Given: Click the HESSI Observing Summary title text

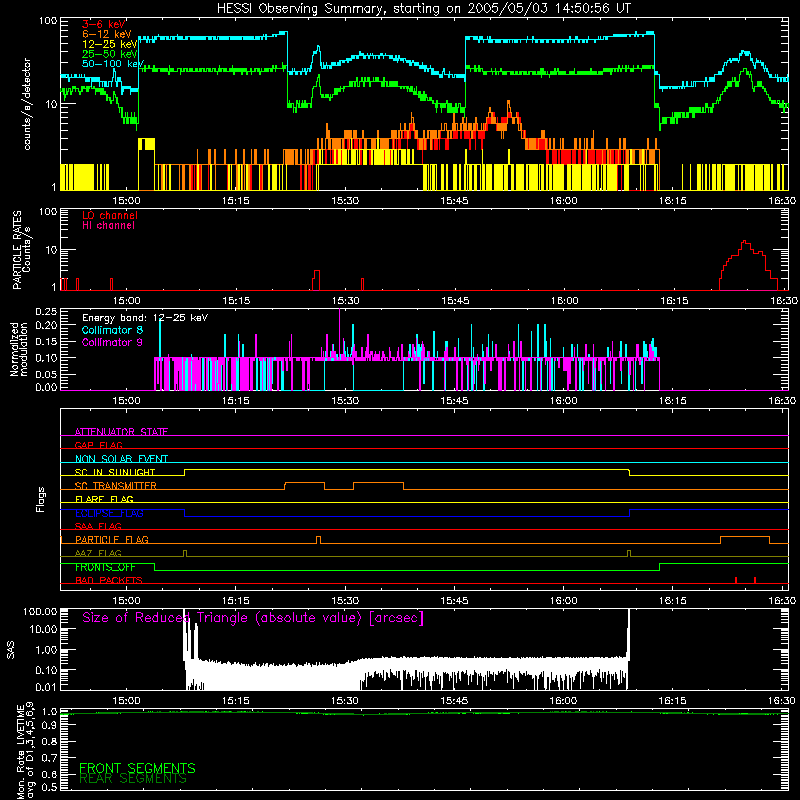Looking at the screenshot, I should coord(424,9).
